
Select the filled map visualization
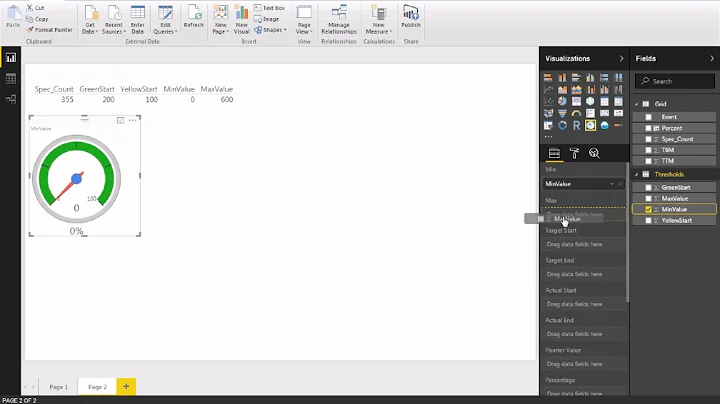coord(548,113)
